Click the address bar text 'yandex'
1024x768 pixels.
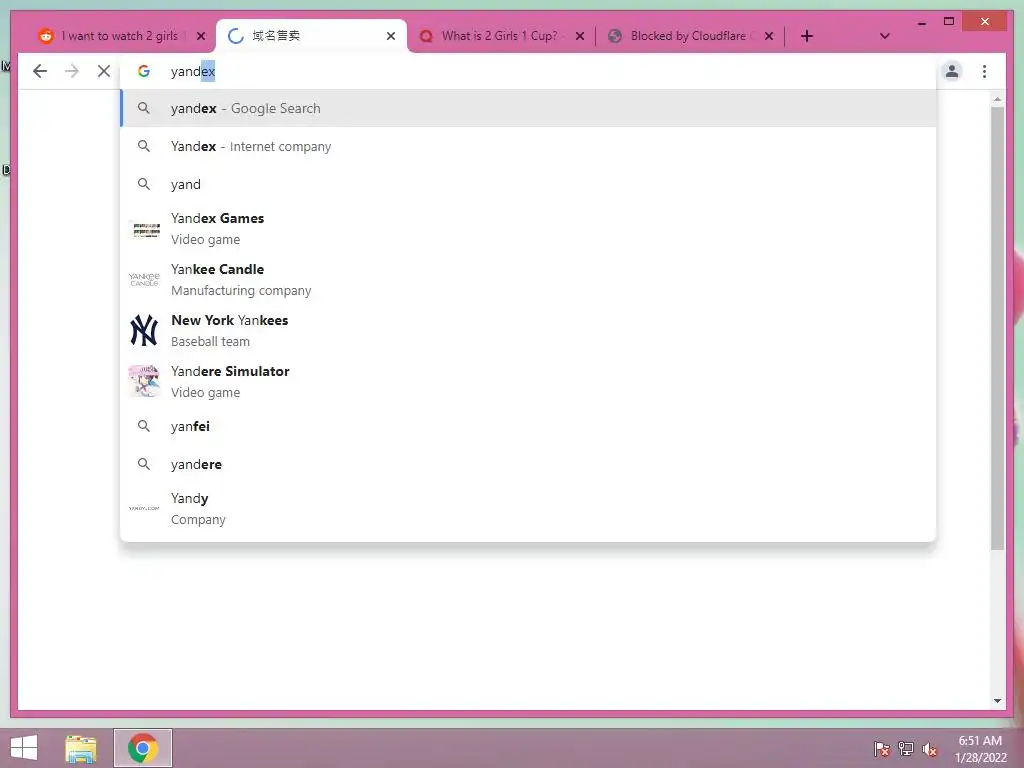pyautogui.click(x=193, y=71)
